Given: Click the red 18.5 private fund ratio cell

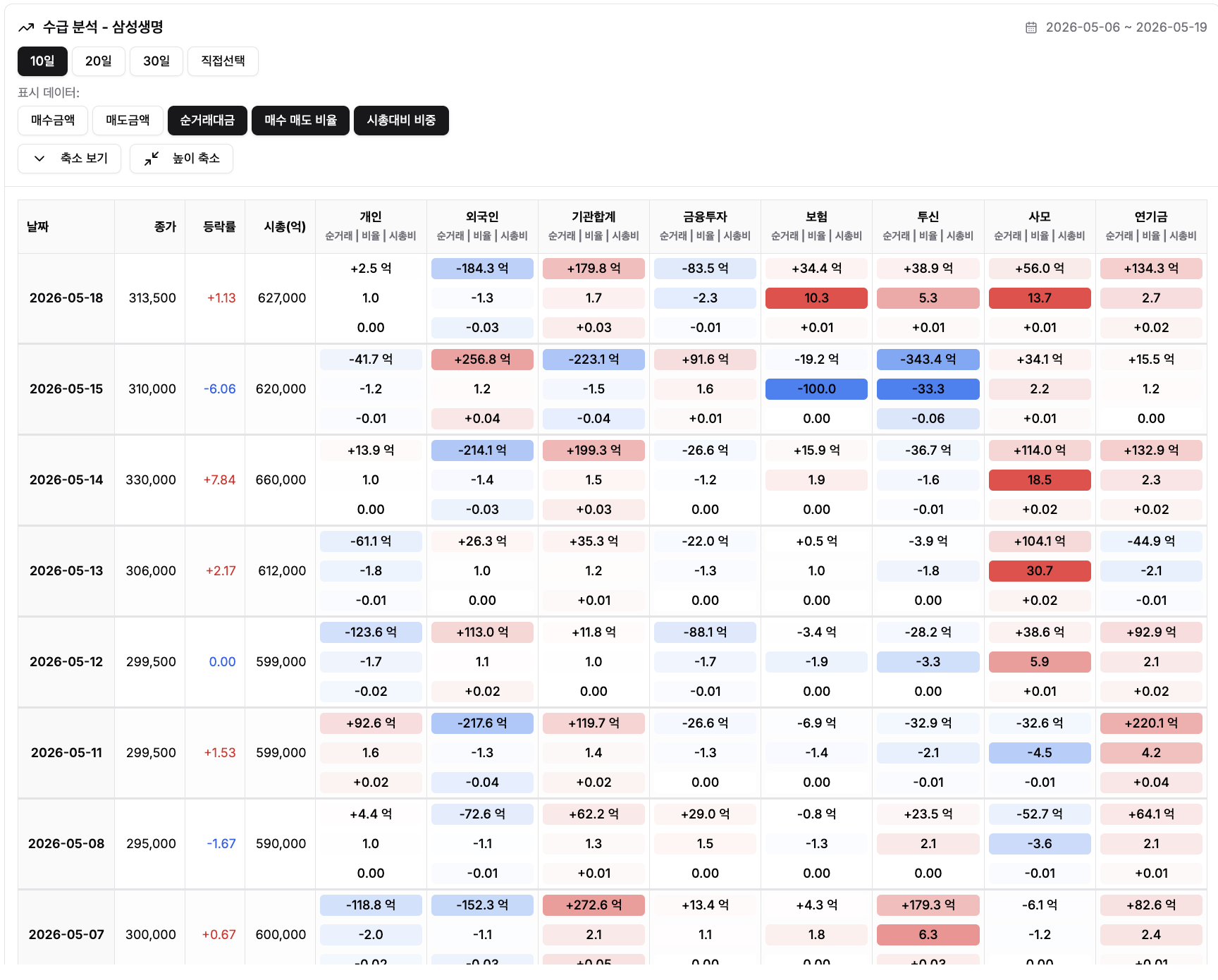Looking at the screenshot, I should pos(1040,480).
